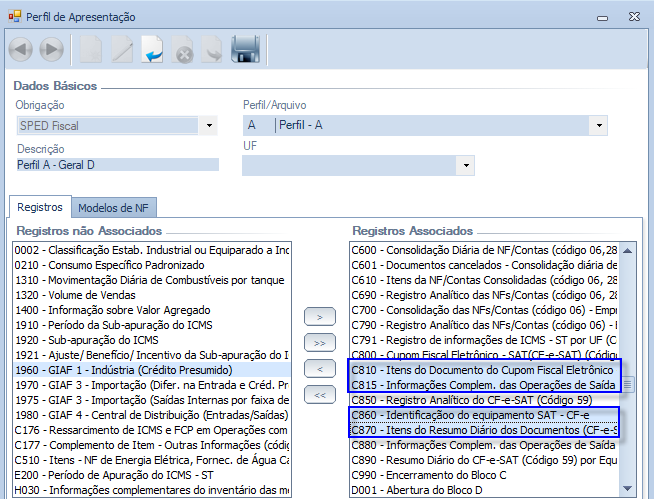Open the UF dropdown
The width and height of the screenshot is (654, 499).
[465, 164]
